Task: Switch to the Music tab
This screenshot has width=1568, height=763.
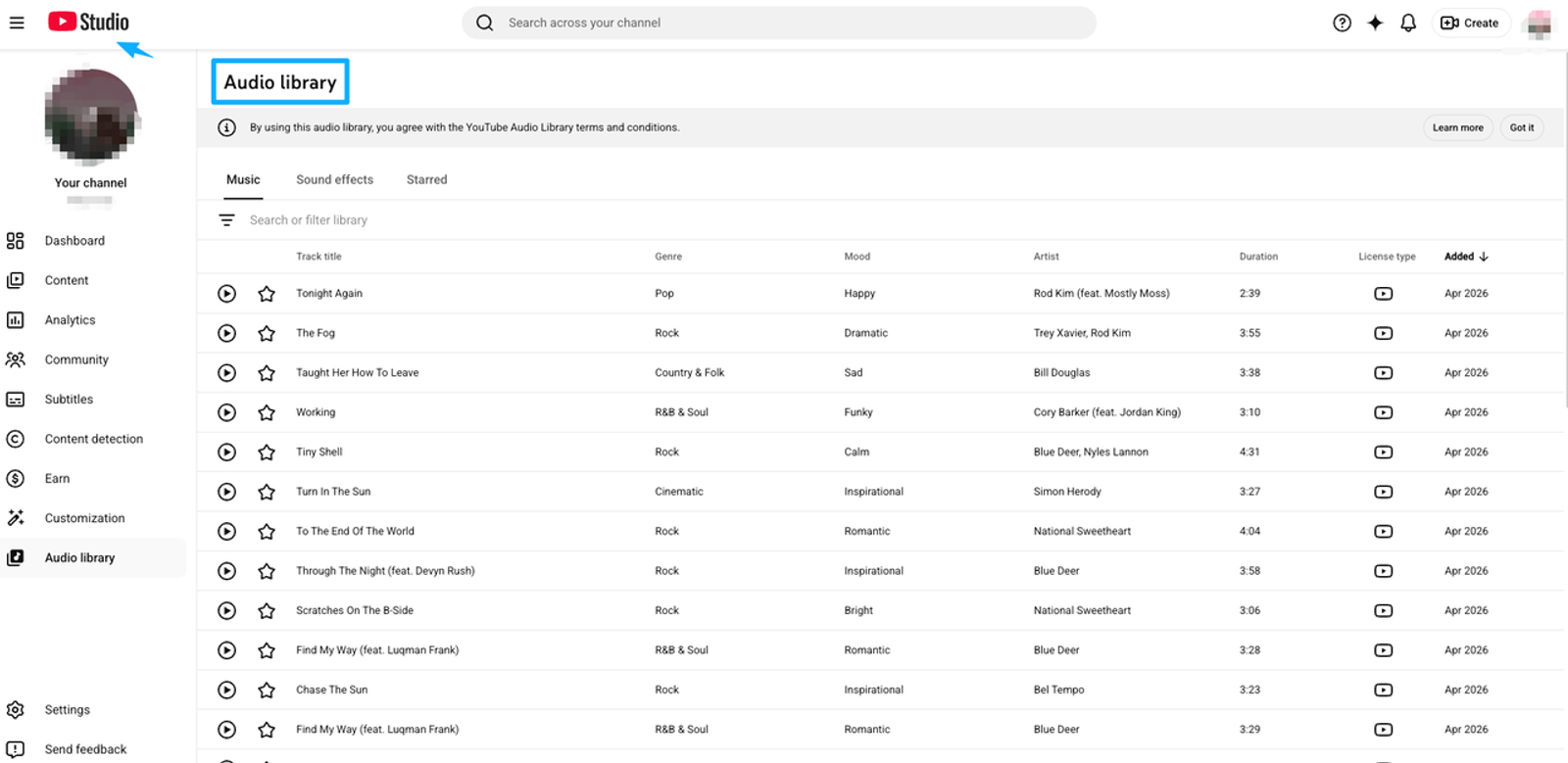Action: click(243, 180)
